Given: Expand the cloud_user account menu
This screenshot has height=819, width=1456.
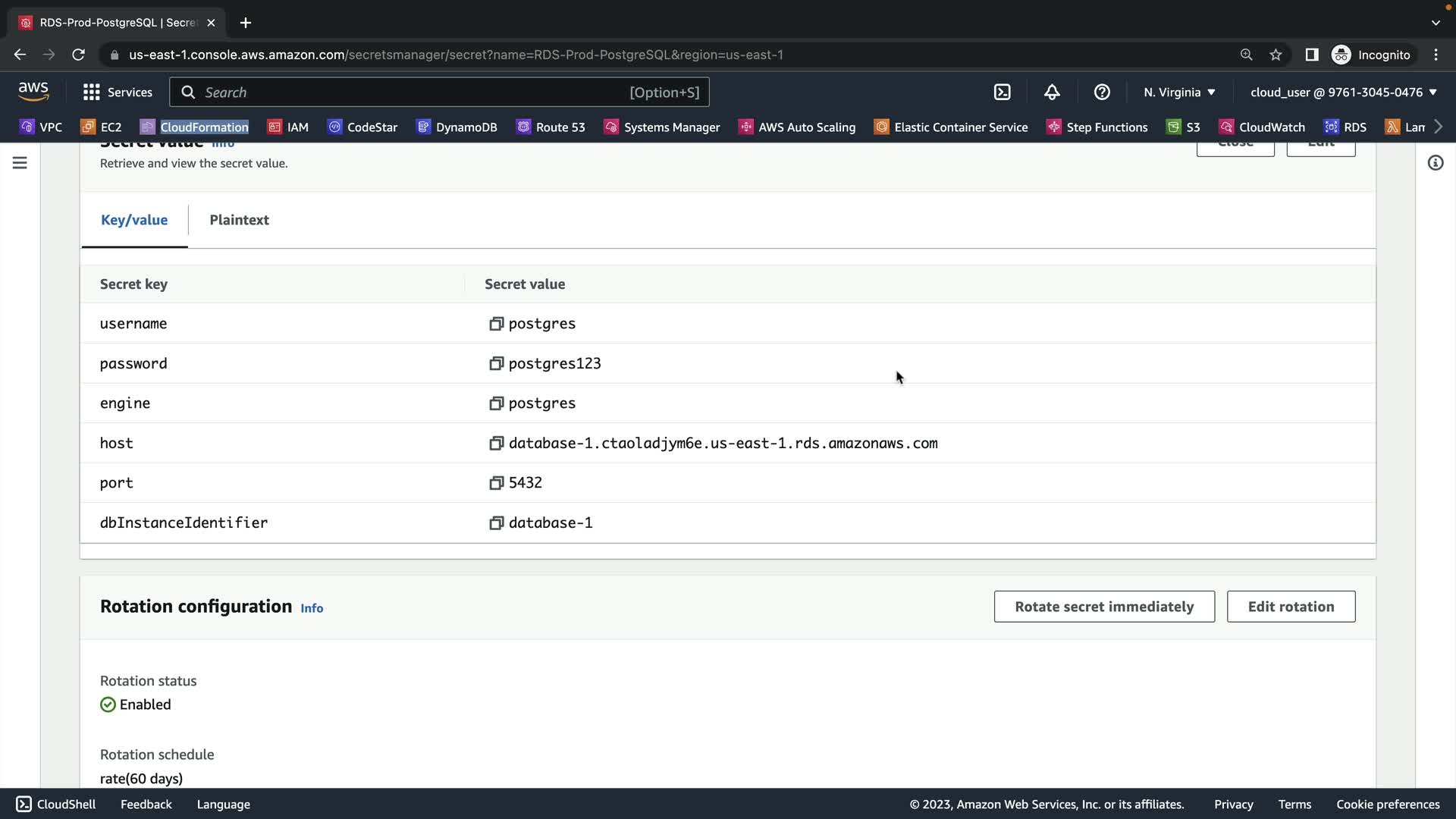Looking at the screenshot, I should click(x=1343, y=93).
